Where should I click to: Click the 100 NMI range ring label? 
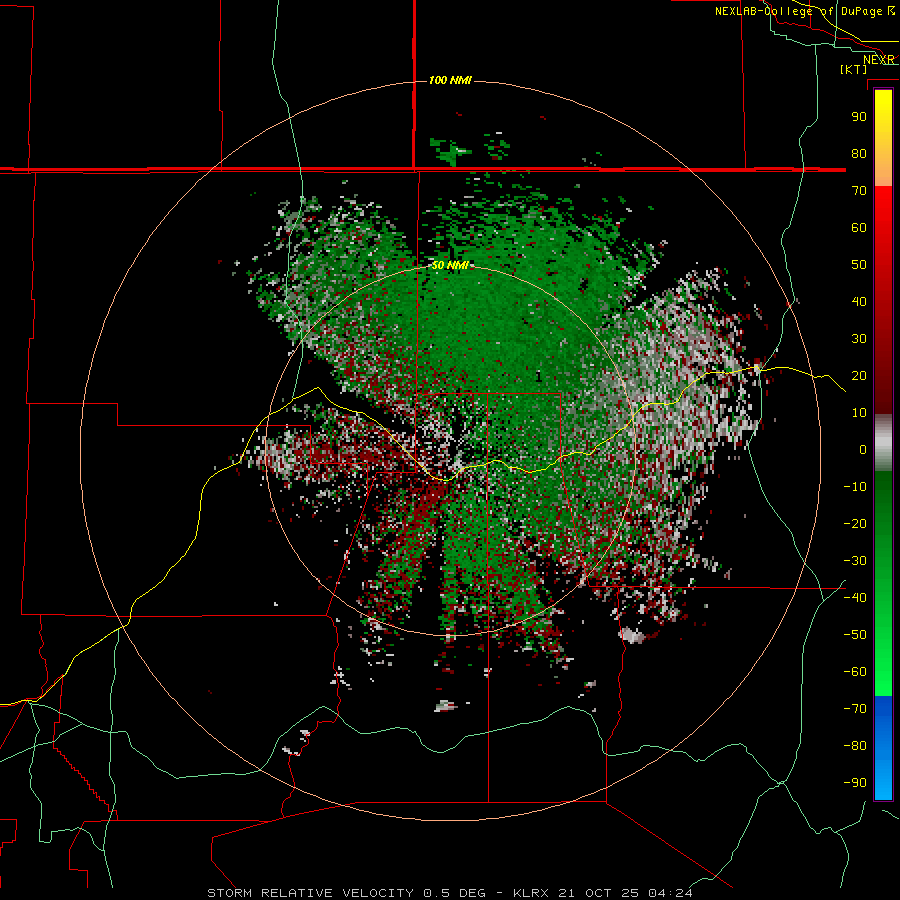pyautogui.click(x=450, y=80)
